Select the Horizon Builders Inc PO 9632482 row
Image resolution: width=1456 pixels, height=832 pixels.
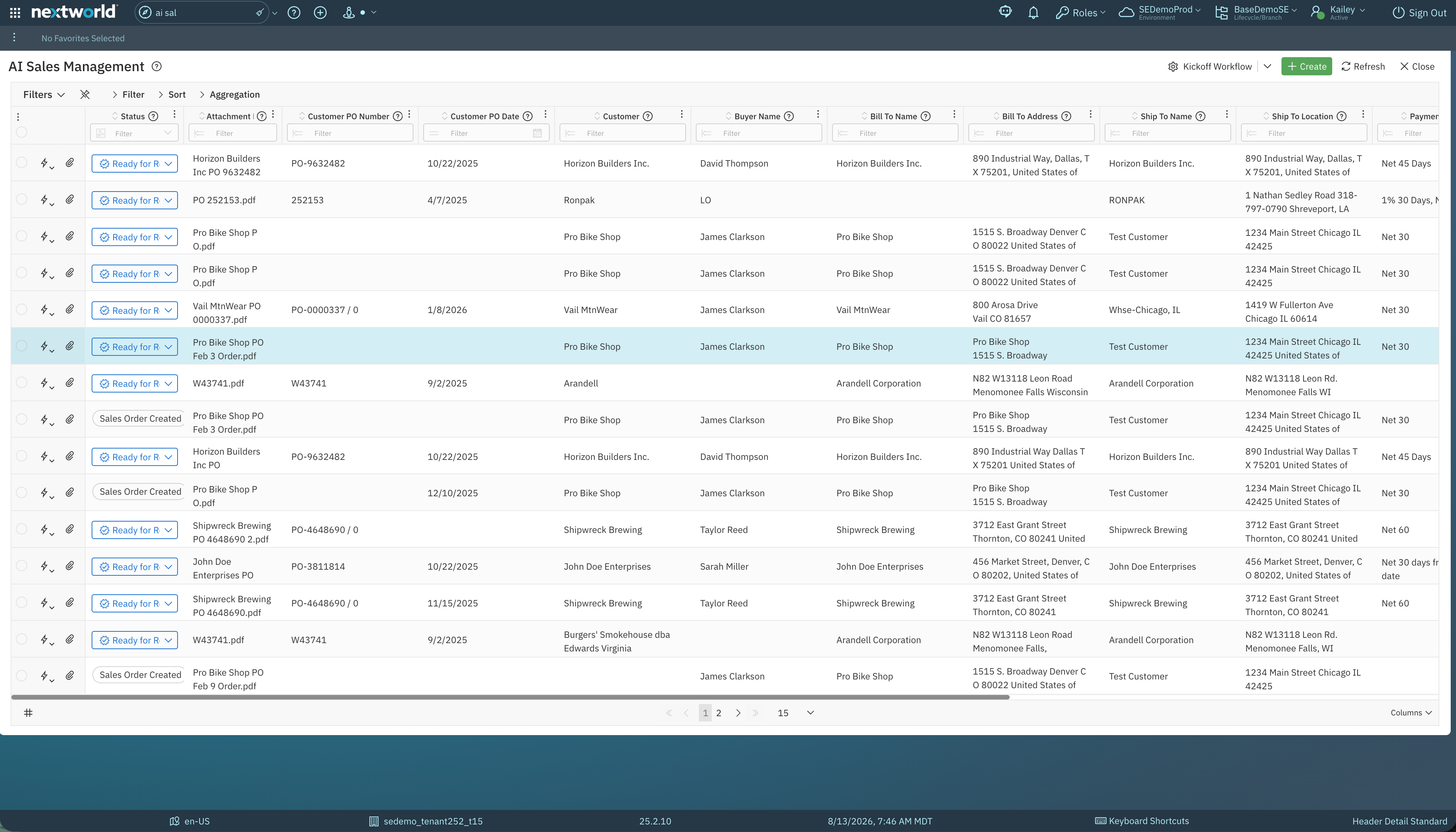click(x=22, y=162)
